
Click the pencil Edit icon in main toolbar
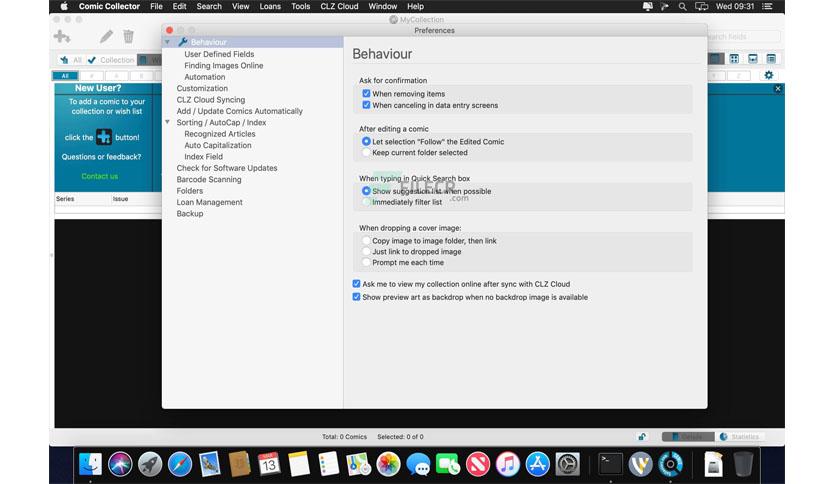[106, 36]
